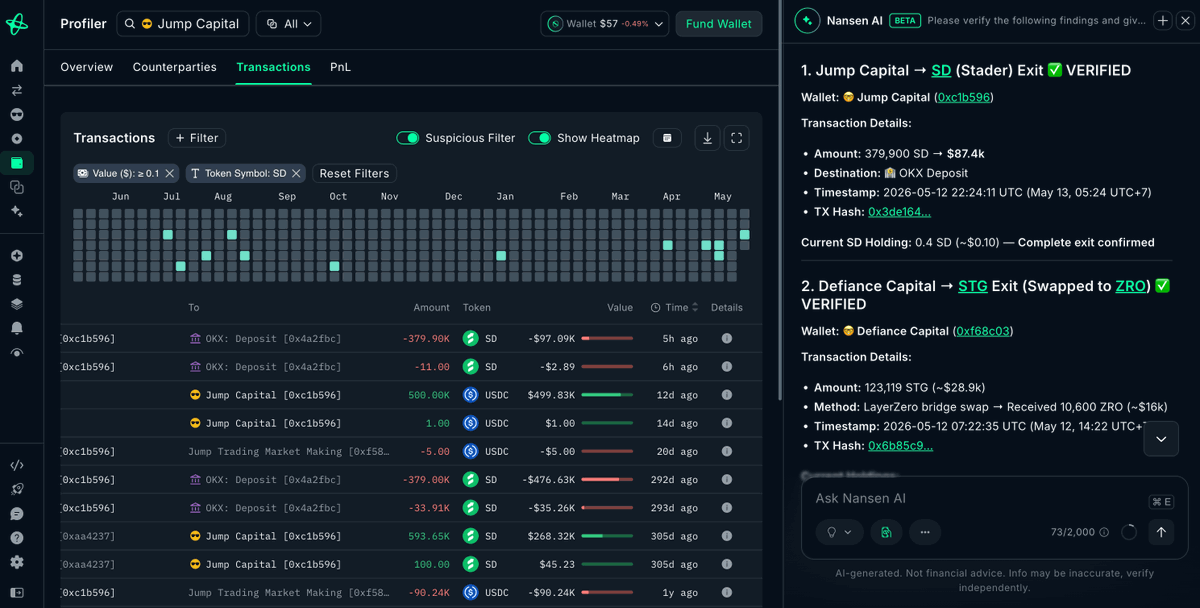Open the three dots menu in the AI input
Viewport: 1200px width, 608px height.
(925, 532)
